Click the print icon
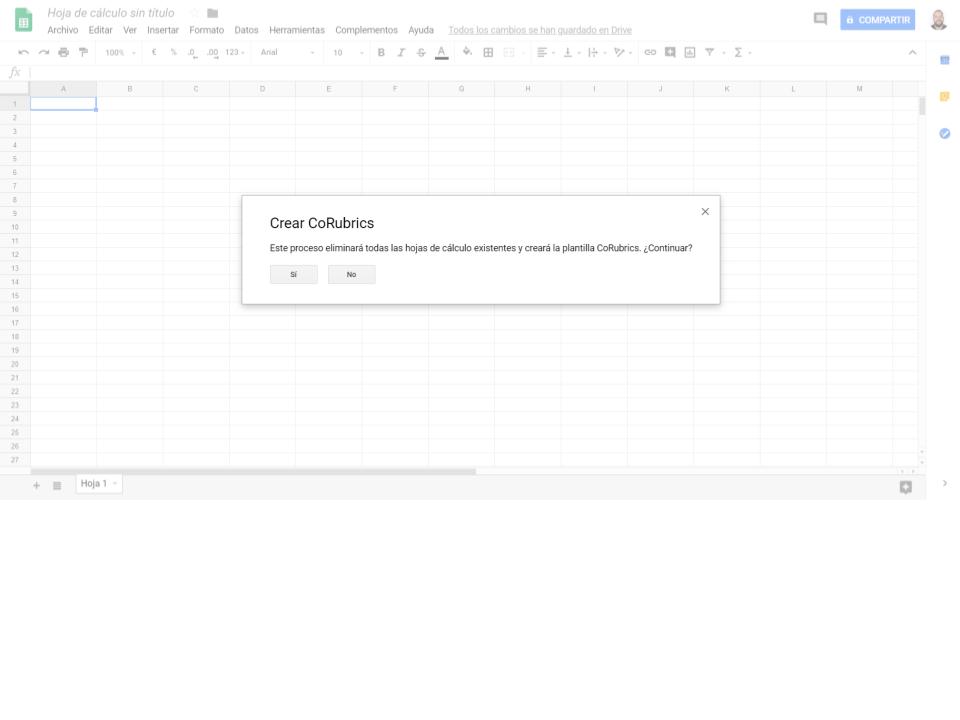Viewport: 960px width, 720px height. click(64, 52)
